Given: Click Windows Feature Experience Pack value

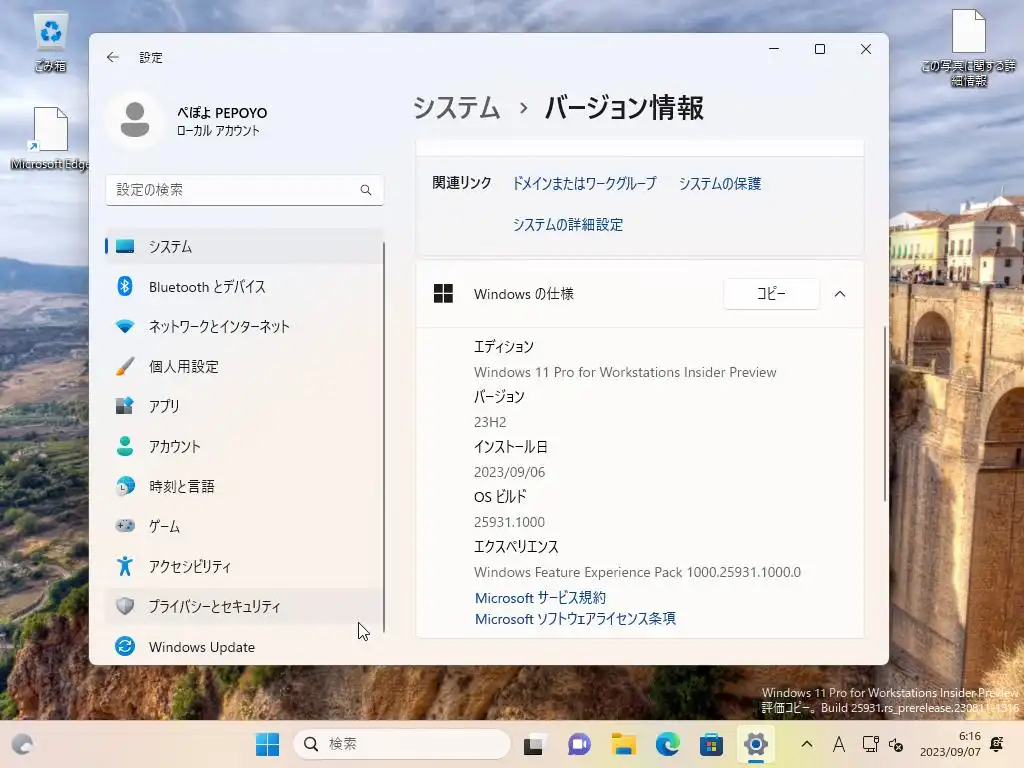Looking at the screenshot, I should click(x=637, y=572).
